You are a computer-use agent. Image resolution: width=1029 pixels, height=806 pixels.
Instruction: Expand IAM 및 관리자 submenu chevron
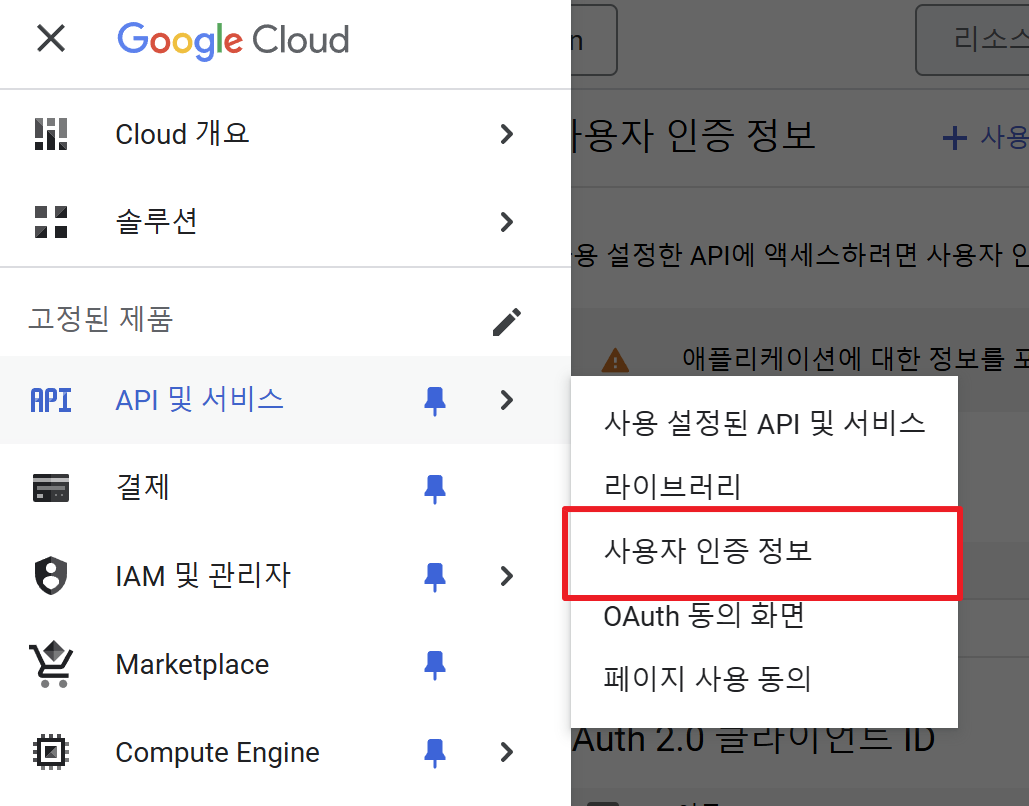pyautogui.click(x=506, y=576)
